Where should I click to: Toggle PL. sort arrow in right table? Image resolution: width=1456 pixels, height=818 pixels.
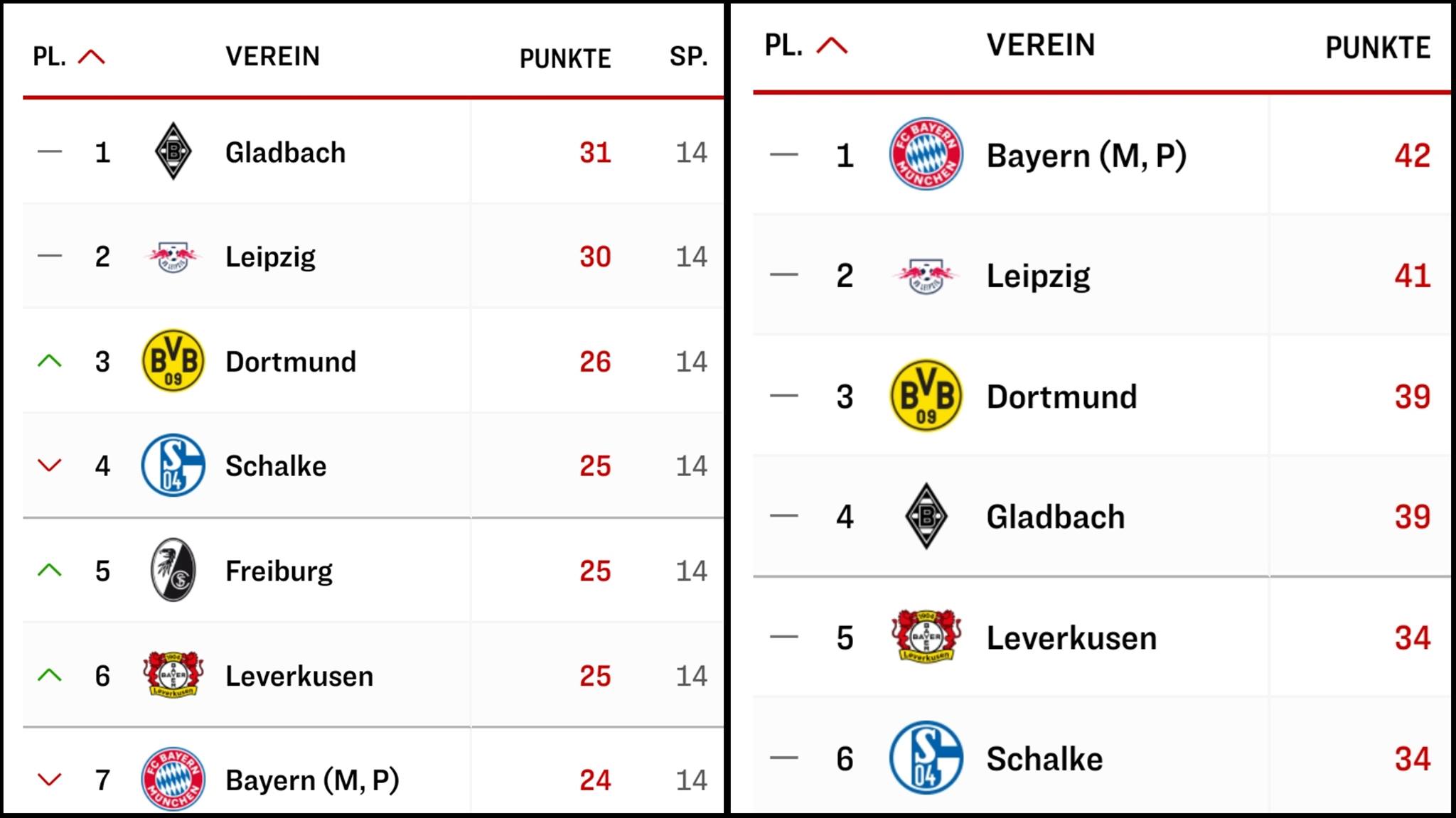coord(832,46)
